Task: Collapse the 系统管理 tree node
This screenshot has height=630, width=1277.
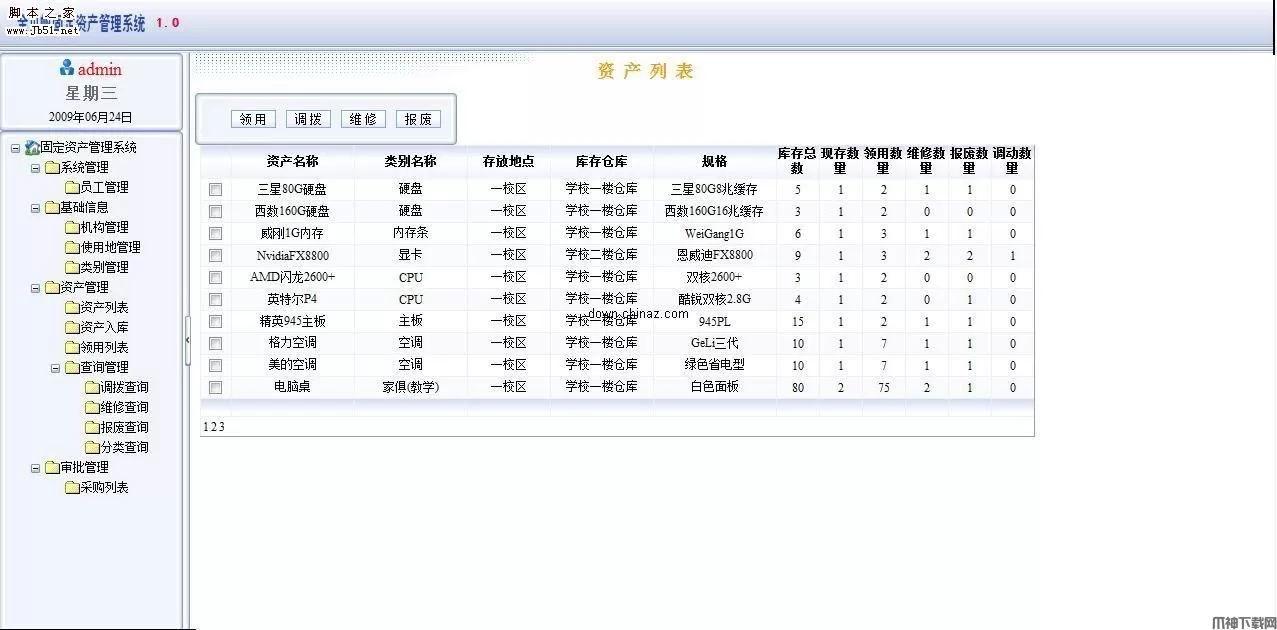Action: (x=35, y=168)
